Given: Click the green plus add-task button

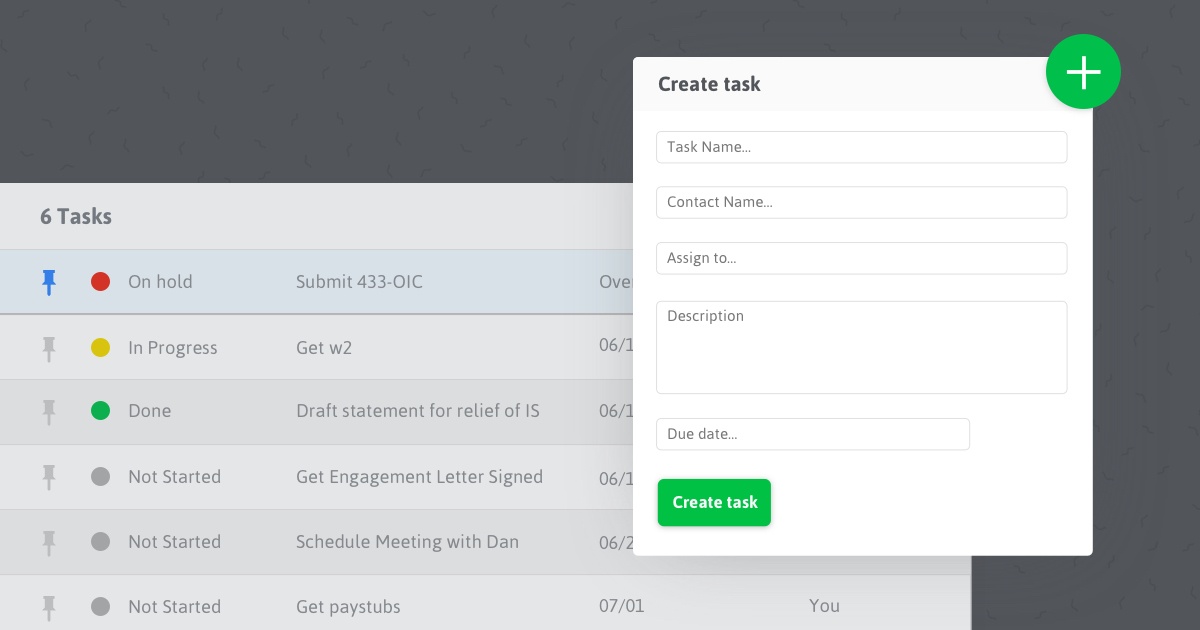Looking at the screenshot, I should pos(1083,72).
